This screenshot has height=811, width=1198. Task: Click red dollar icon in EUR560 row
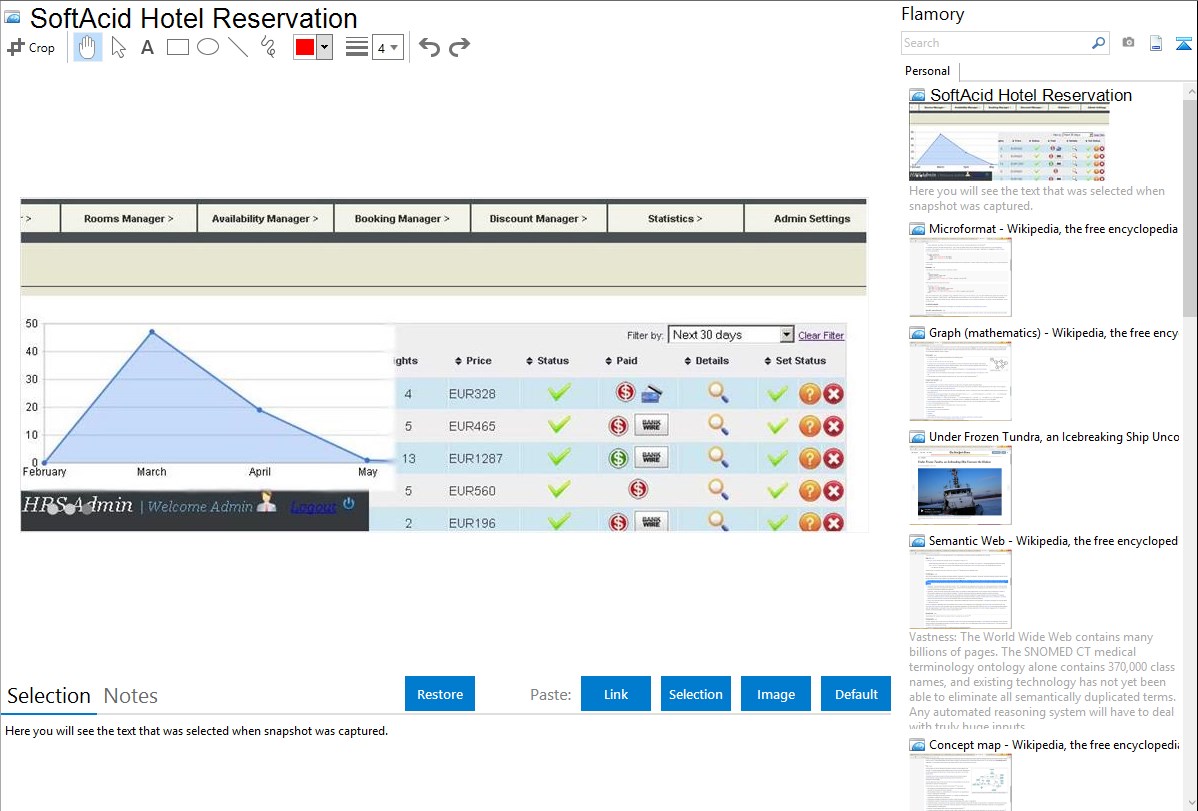tap(638, 489)
